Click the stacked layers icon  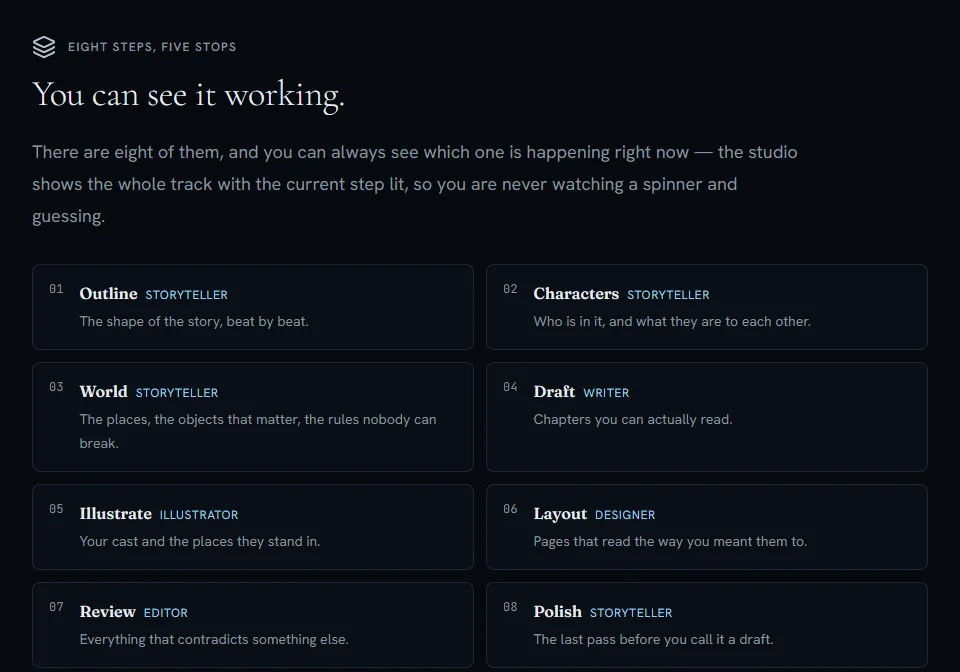click(44, 47)
